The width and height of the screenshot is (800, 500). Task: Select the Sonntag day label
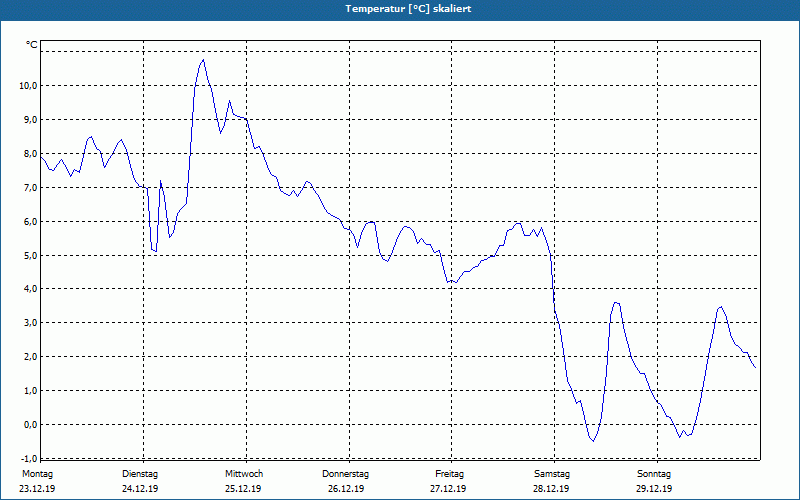tap(654, 474)
